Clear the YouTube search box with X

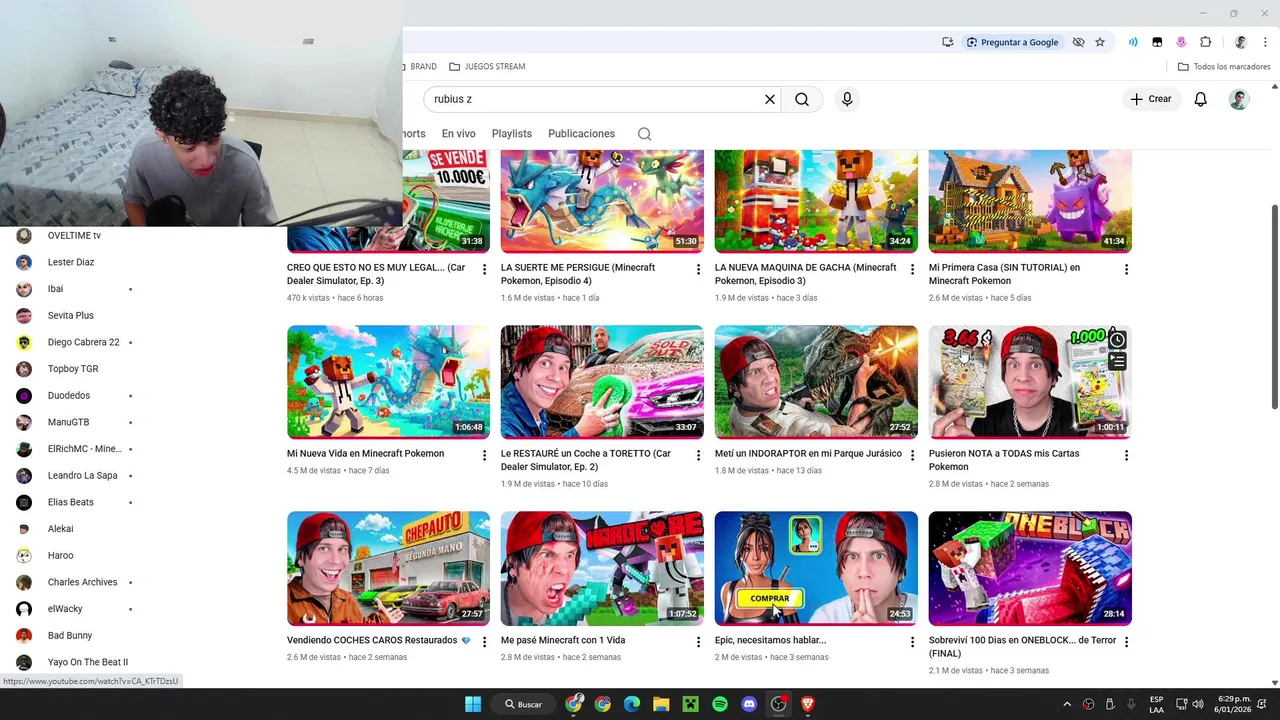click(x=770, y=99)
